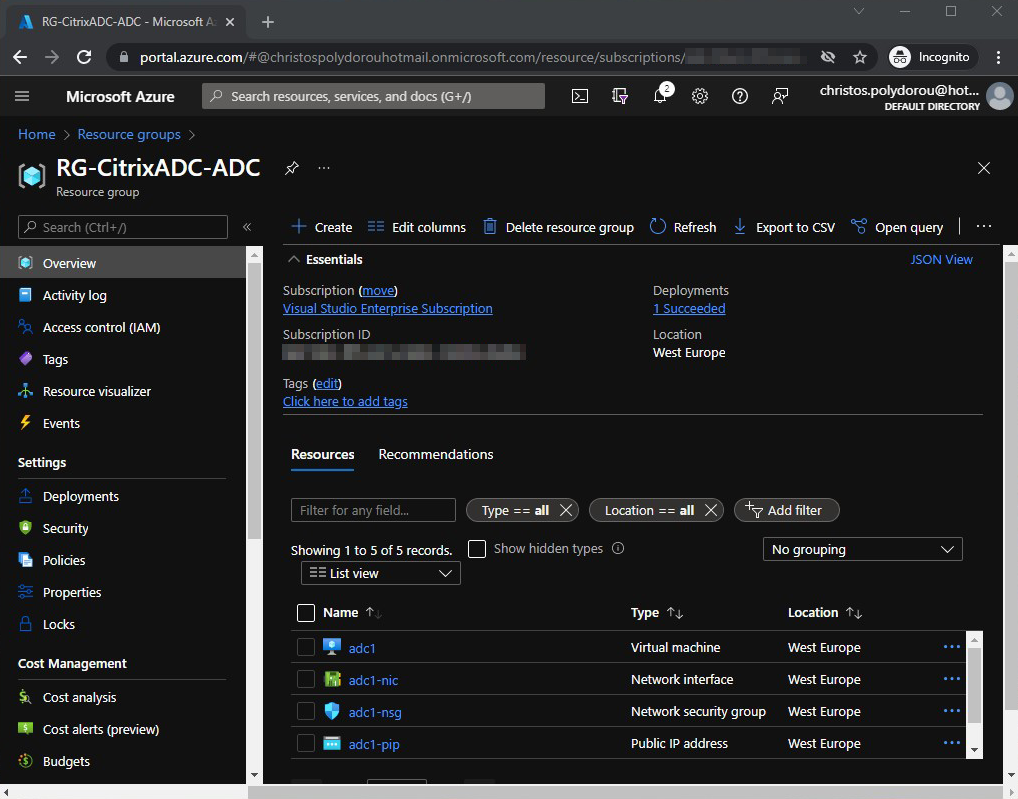The width and height of the screenshot is (1018, 799).
Task: Click Add filter button
Action: (x=786, y=510)
